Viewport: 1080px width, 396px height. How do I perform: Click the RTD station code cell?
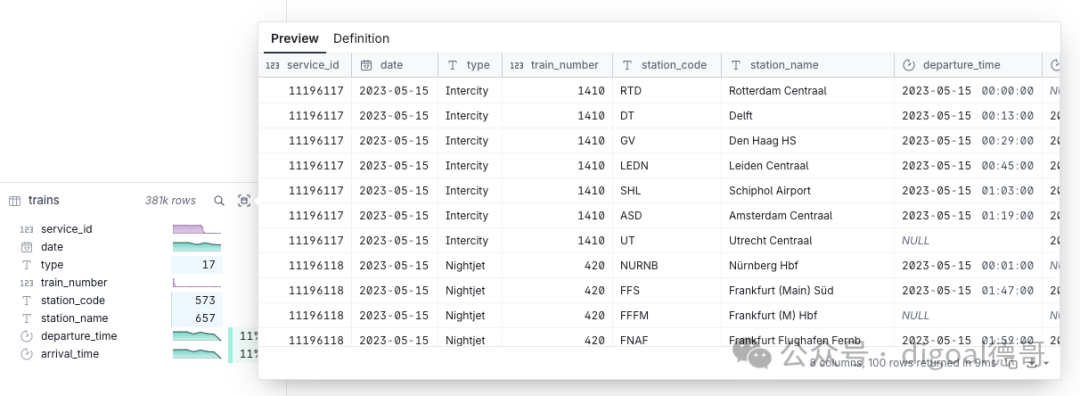[x=667, y=90]
